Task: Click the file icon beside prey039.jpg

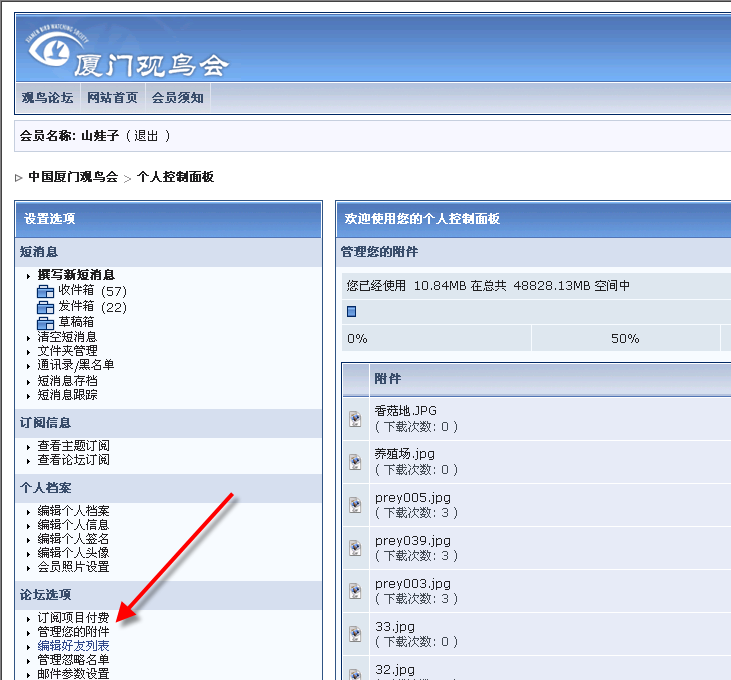Action: pyautogui.click(x=355, y=548)
